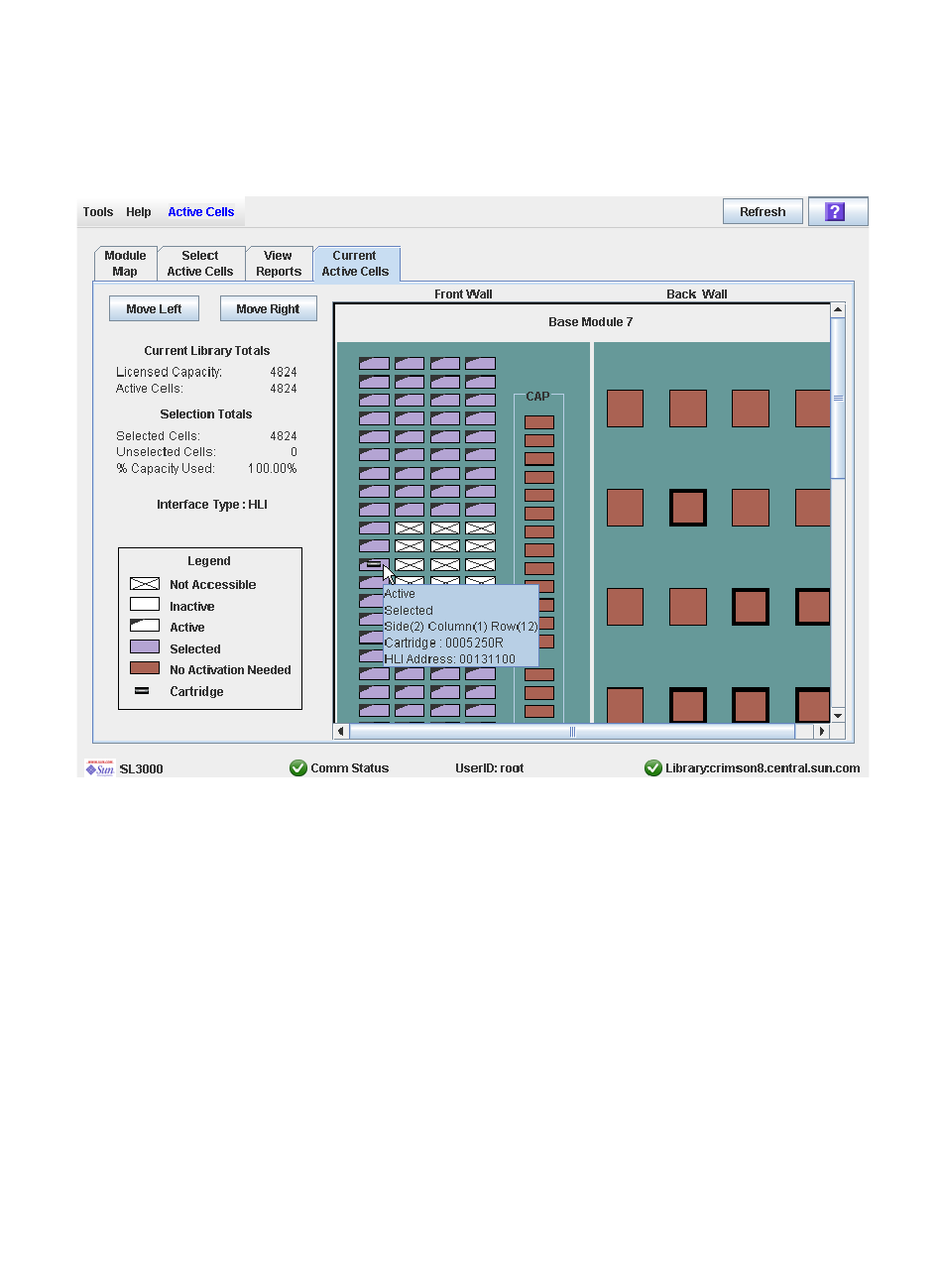Click the top CAP cell
The width and height of the screenshot is (942, 1288).
click(539, 422)
